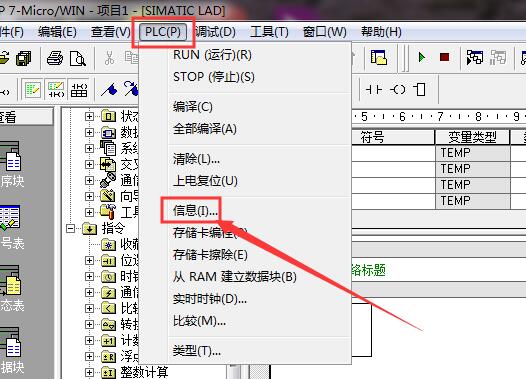
Task: Click the program status monitoring icon
Action: pos(475,57)
